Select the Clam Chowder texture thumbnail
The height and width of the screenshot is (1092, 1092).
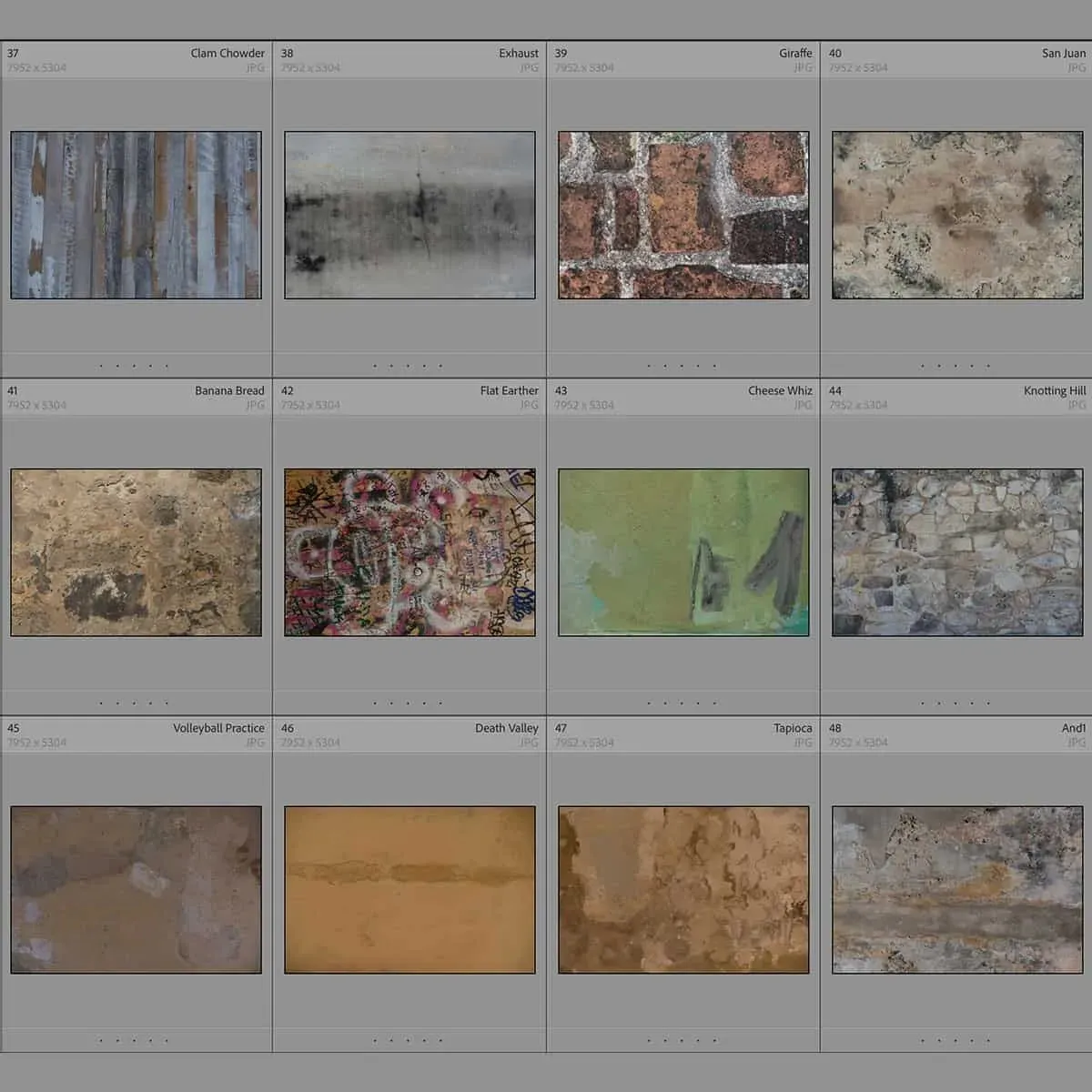tap(136, 215)
